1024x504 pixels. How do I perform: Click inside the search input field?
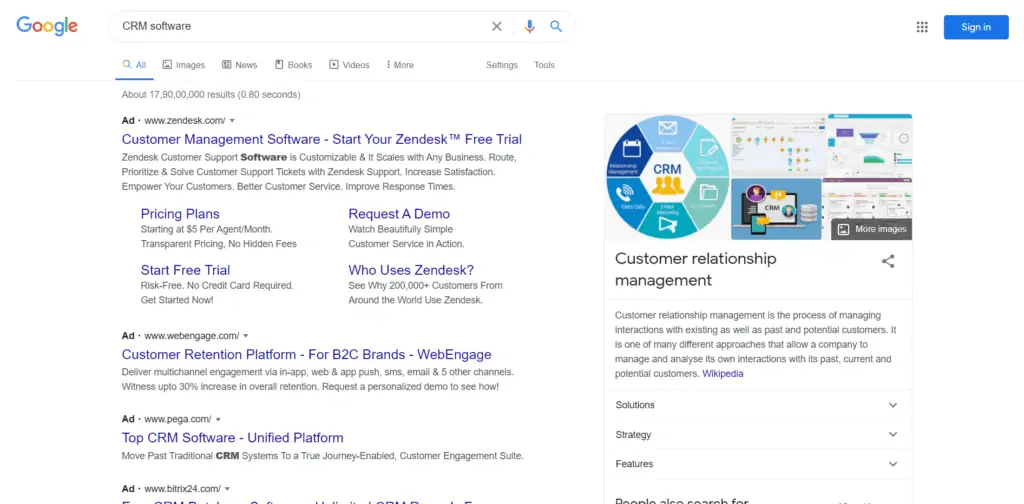tap(300, 26)
